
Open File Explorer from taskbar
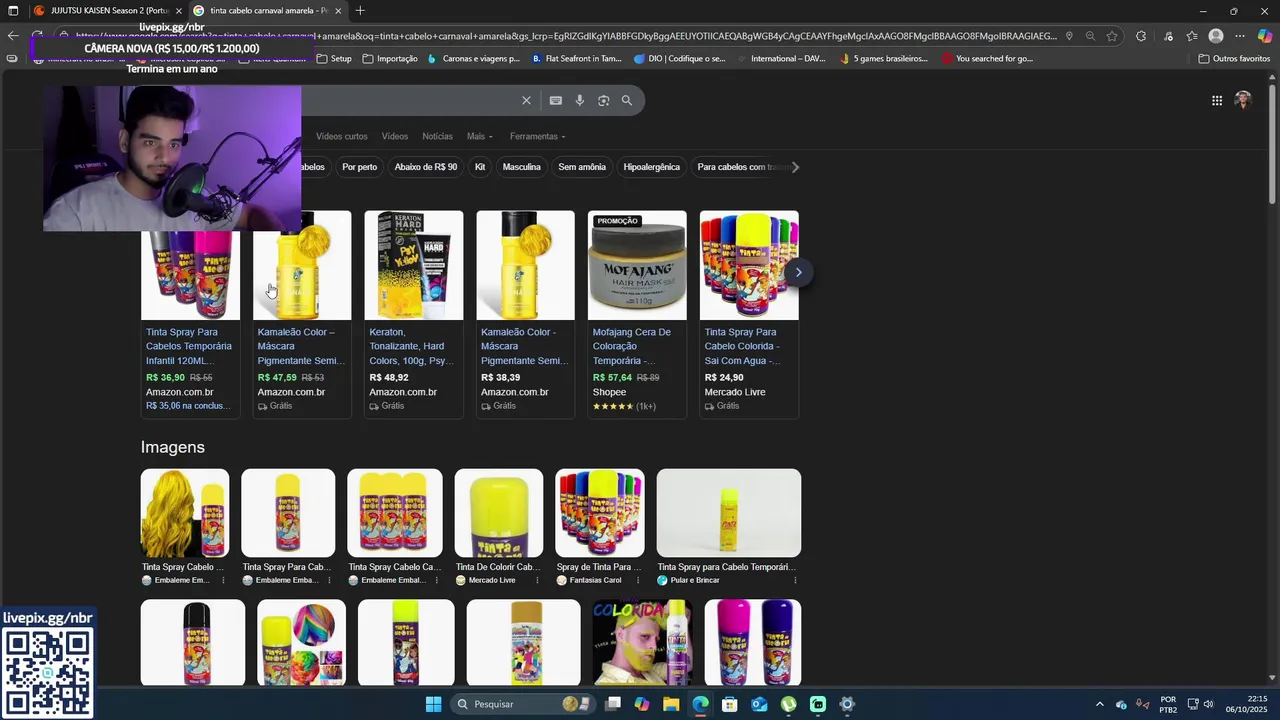coord(671,704)
